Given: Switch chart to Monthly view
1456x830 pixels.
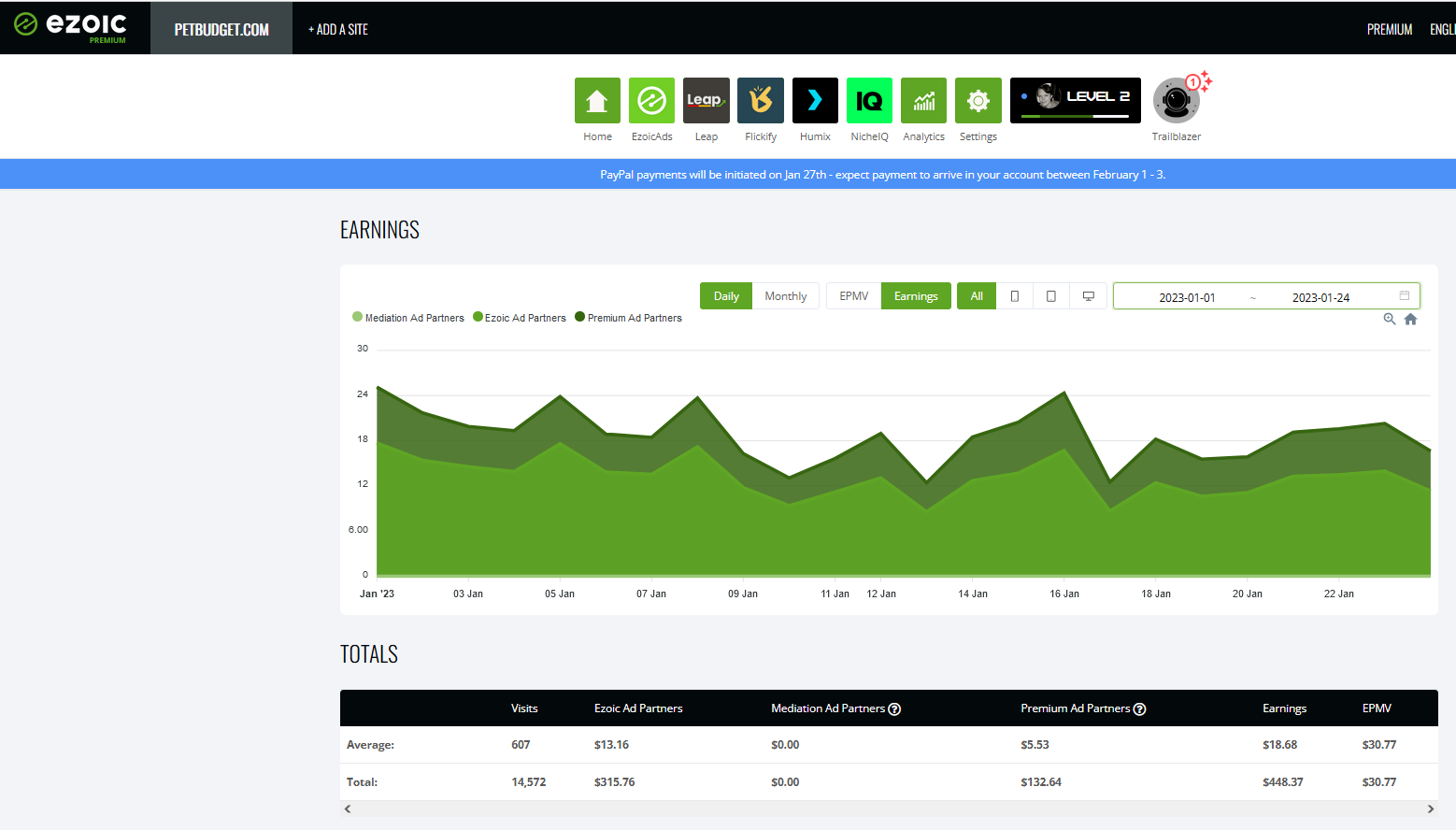Looking at the screenshot, I should [x=786, y=296].
